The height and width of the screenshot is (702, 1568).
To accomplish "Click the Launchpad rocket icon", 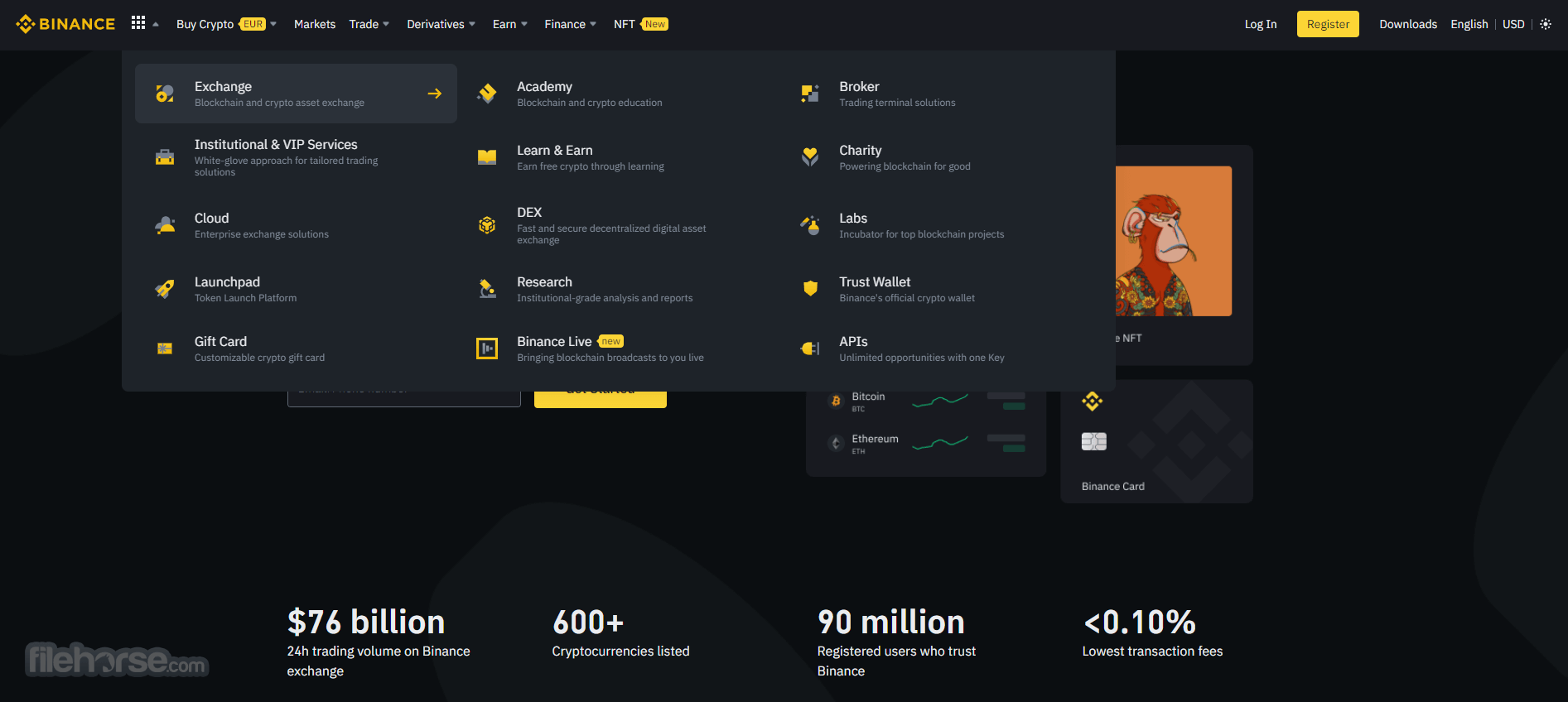I will point(165,289).
